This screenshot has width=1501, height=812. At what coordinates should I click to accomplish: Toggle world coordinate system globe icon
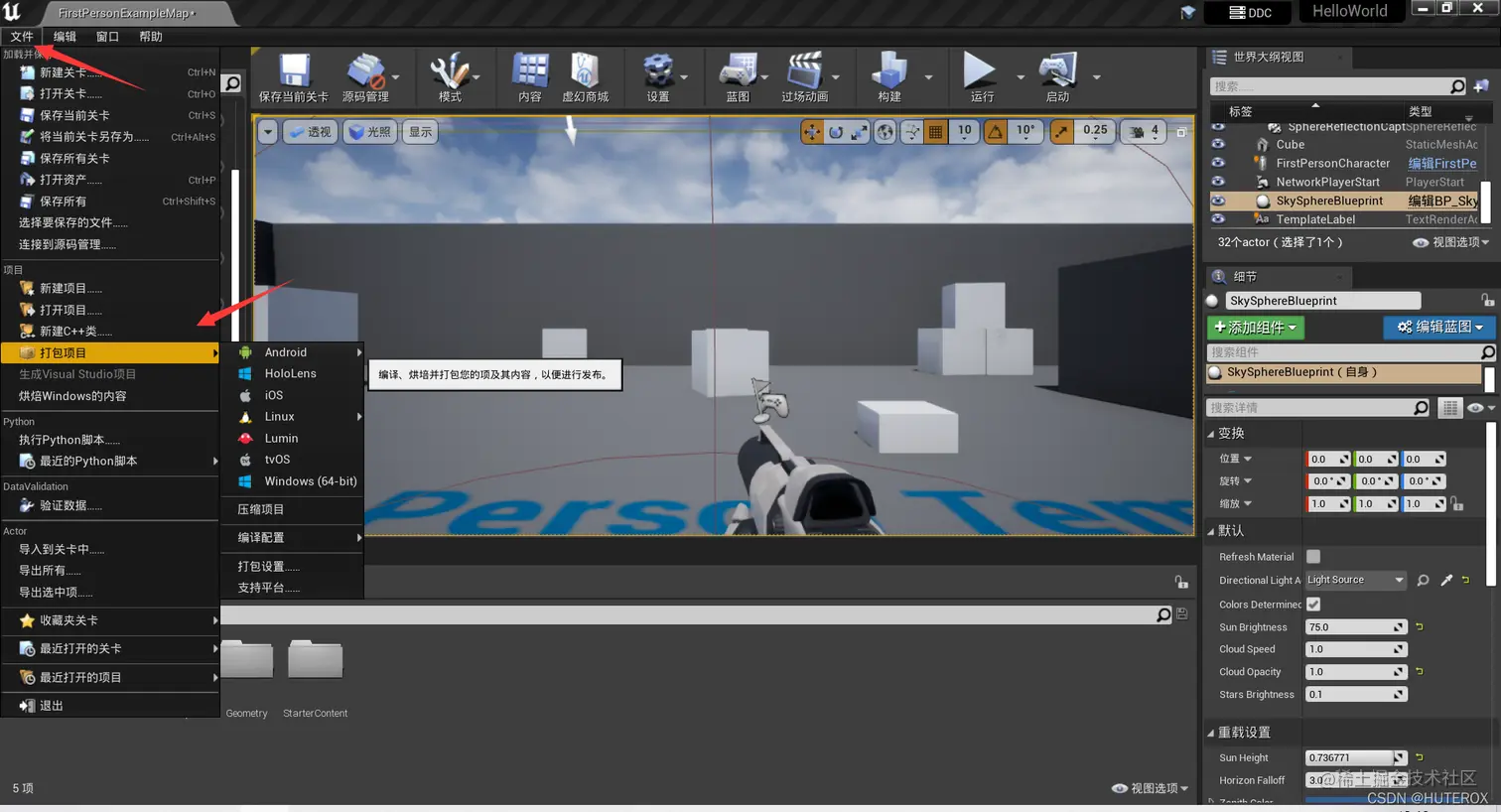pos(885,132)
